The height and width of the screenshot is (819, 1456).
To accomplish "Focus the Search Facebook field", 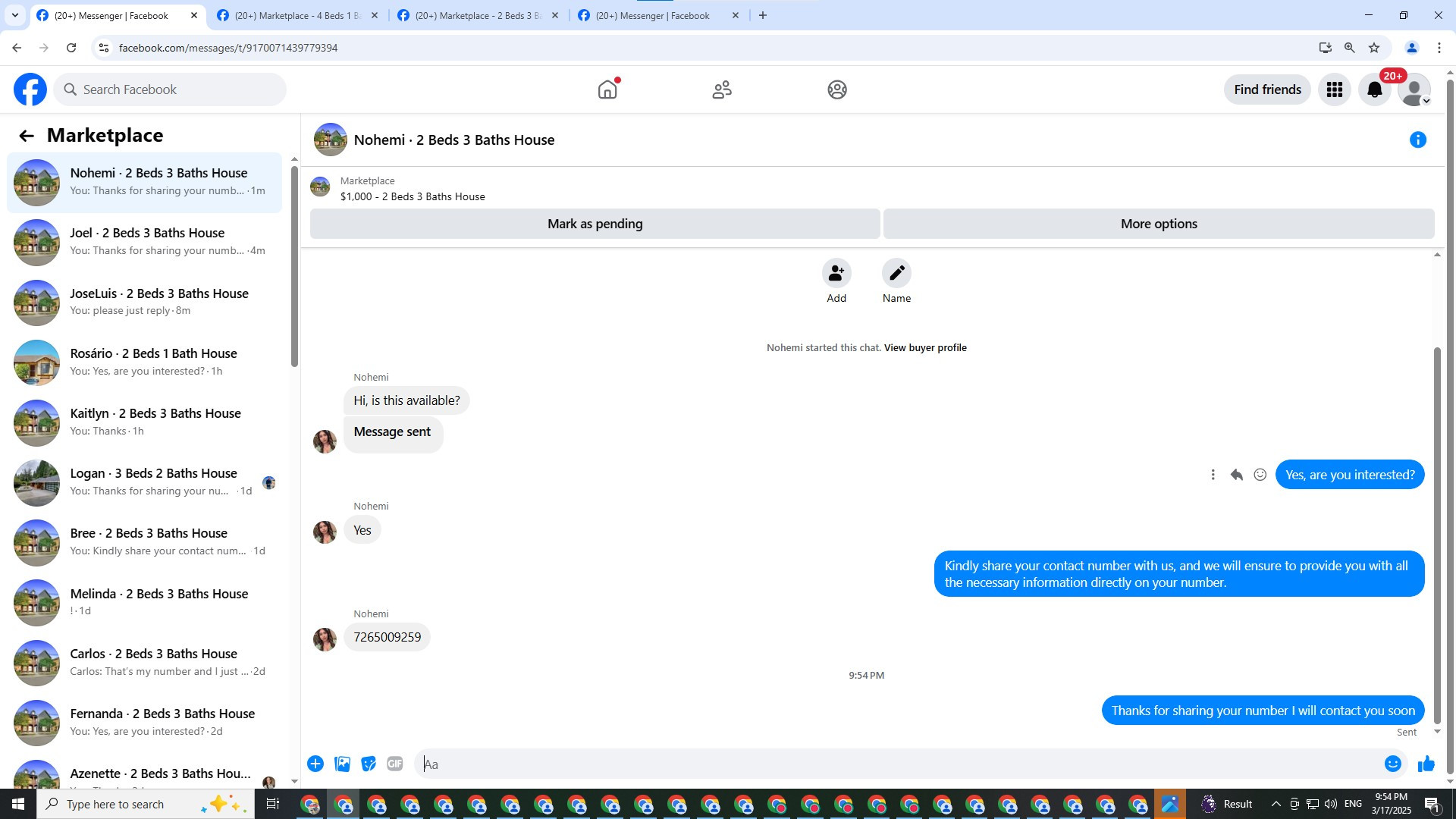I will (170, 89).
